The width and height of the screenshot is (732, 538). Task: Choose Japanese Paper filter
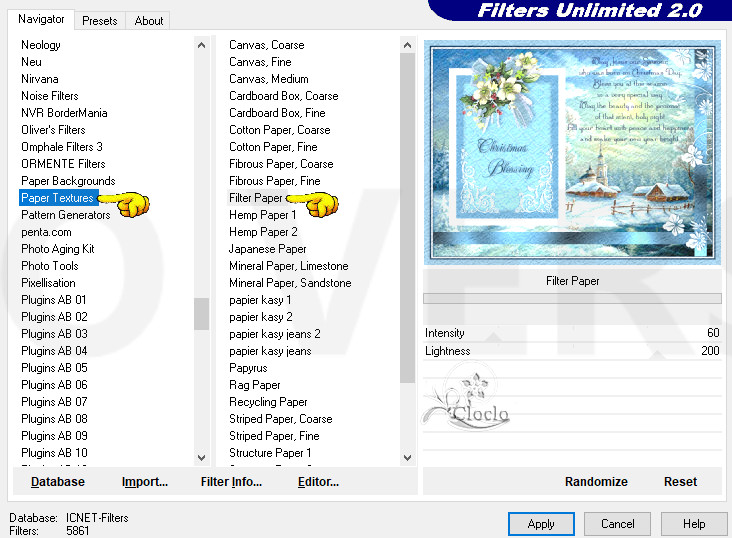[x=267, y=249]
